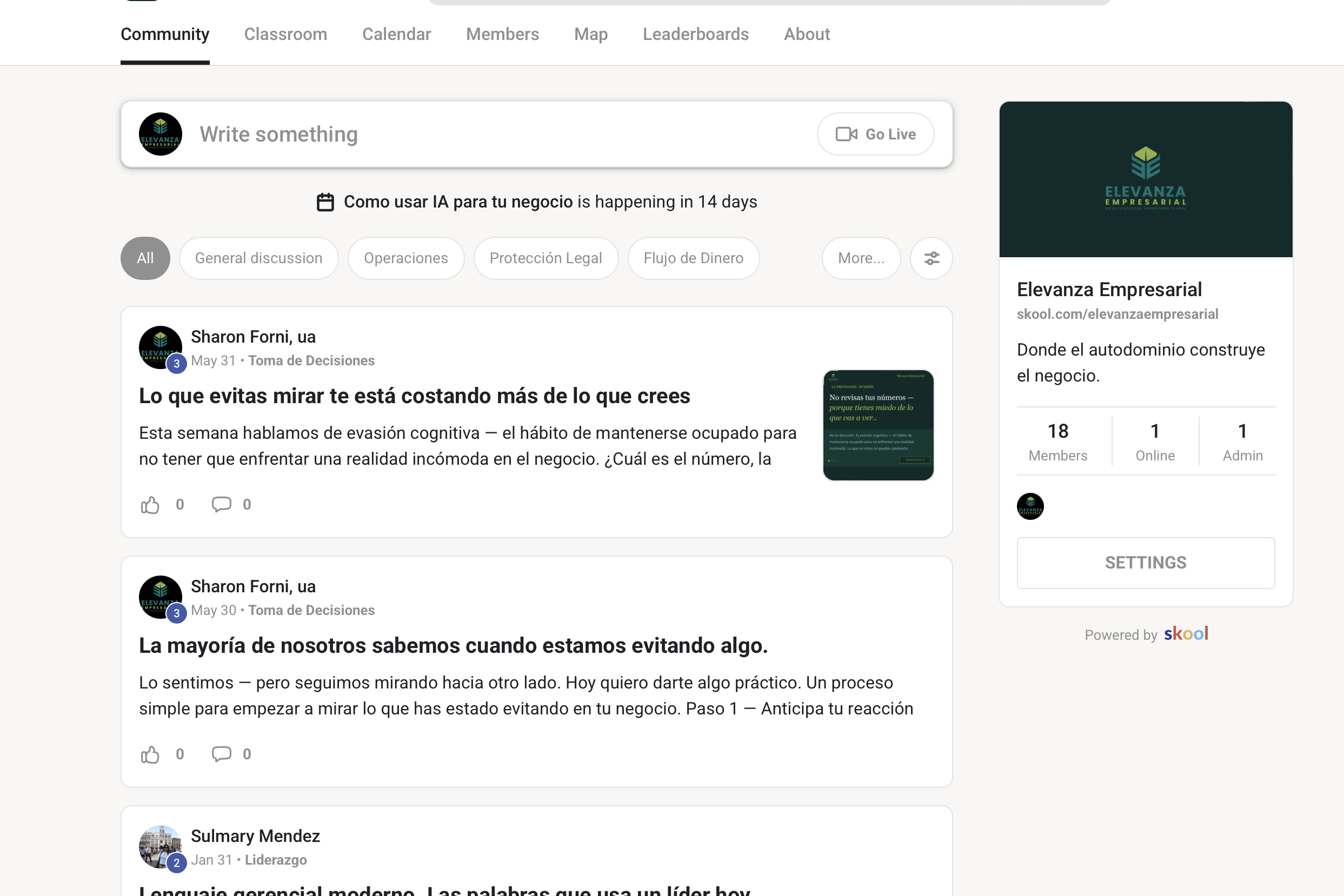Click the Powered by skool logo
This screenshot has width=1344, height=896.
1186,634
